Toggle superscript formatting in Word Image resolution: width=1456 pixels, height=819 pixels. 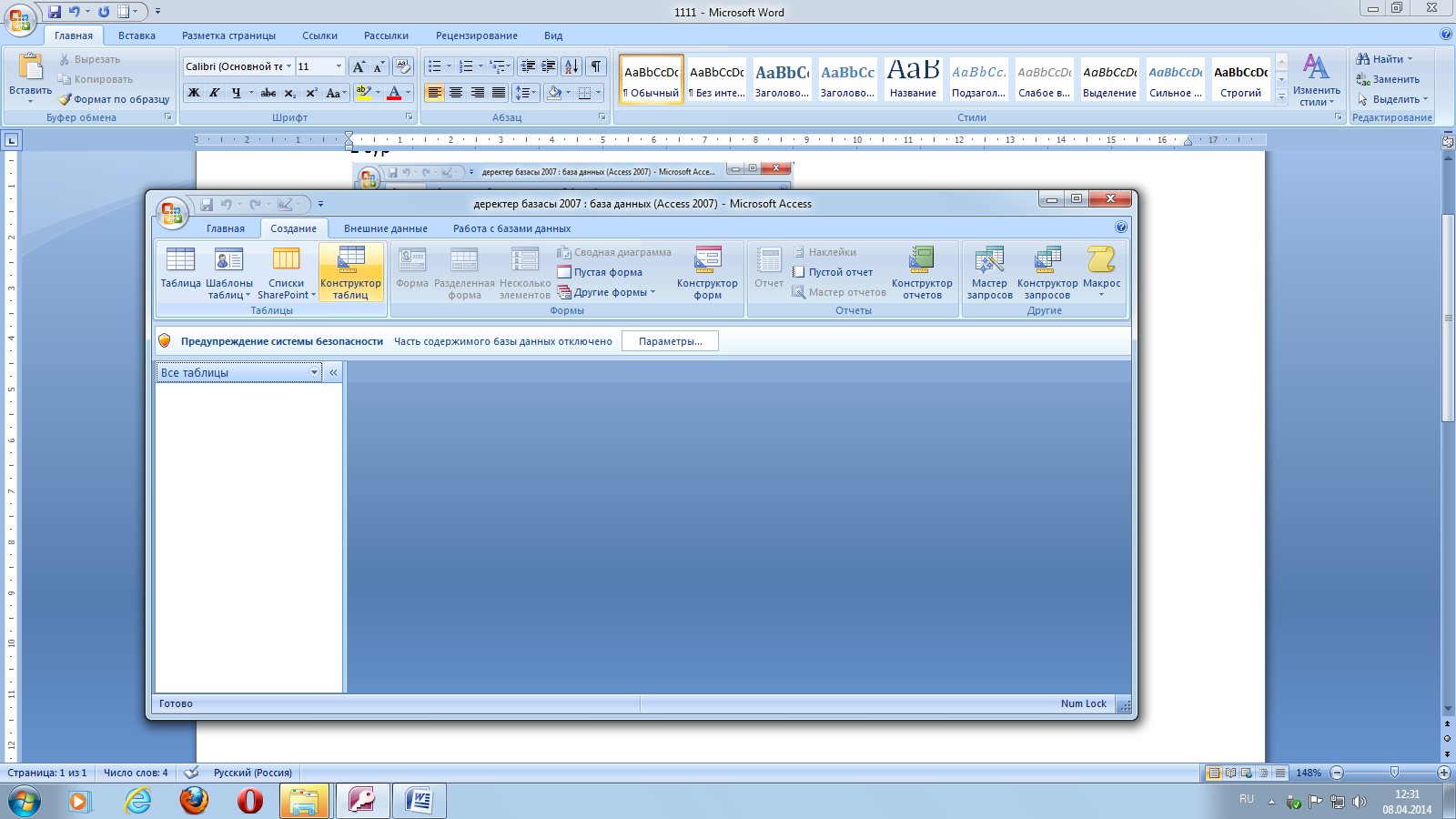pos(311,93)
